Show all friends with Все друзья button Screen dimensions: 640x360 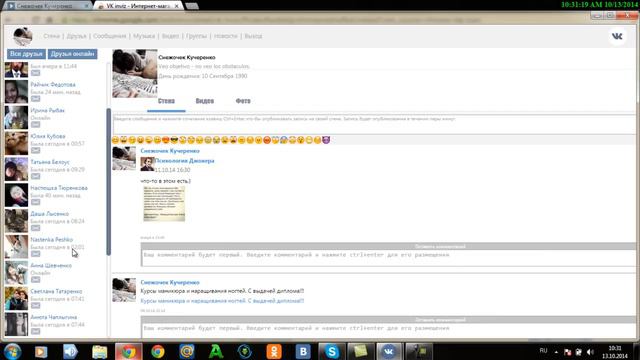point(26,54)
